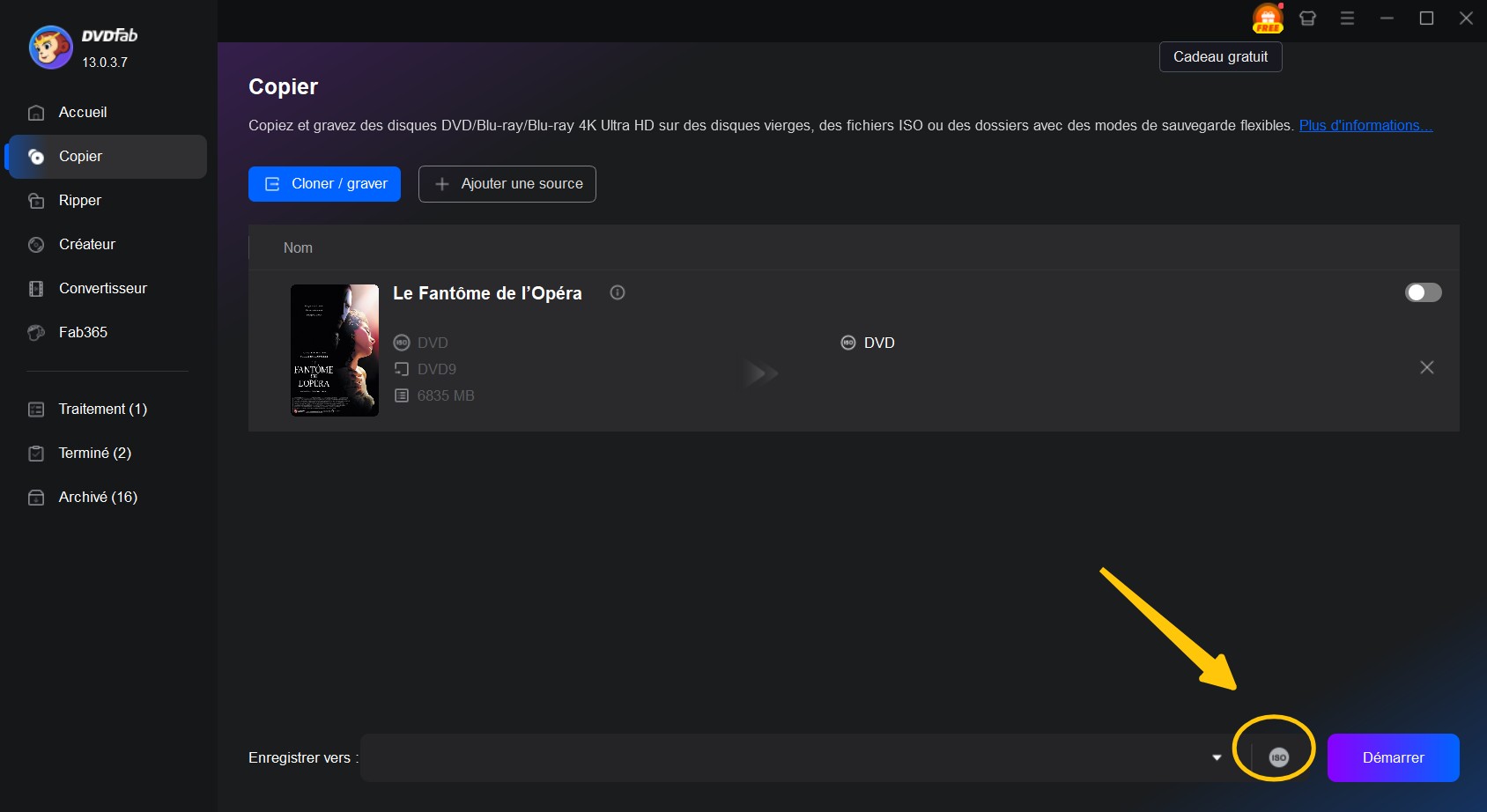The height and width of the screenshot is (812, 1487).
Task: Click Ajouter une source button
Action: click(507, 184)
